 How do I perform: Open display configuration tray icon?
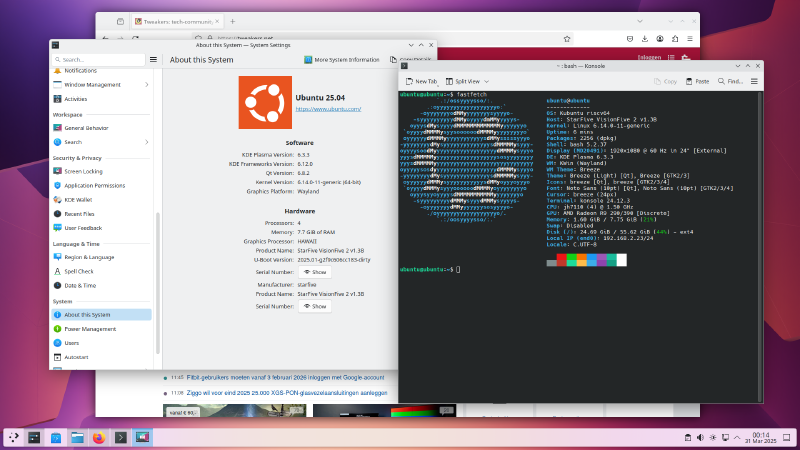click(x=725, y=438)
